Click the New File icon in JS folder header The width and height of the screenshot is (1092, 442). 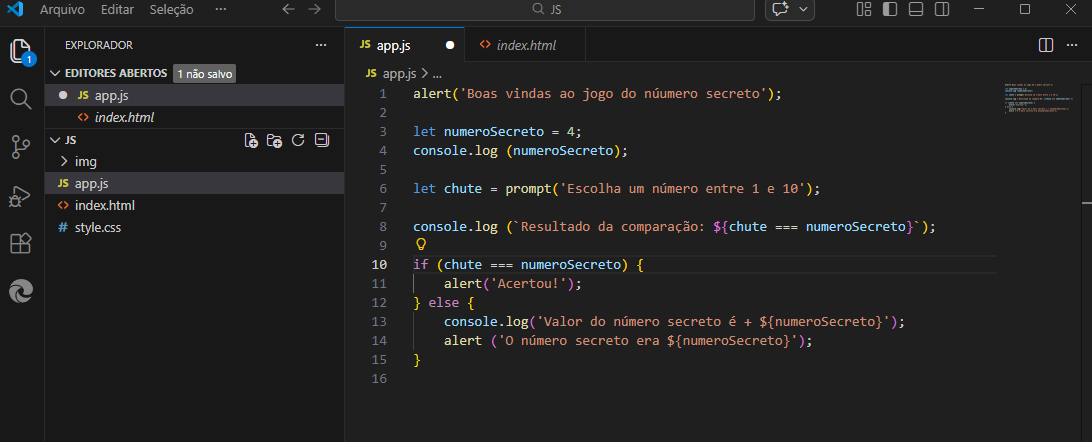(x=252, y=141)
